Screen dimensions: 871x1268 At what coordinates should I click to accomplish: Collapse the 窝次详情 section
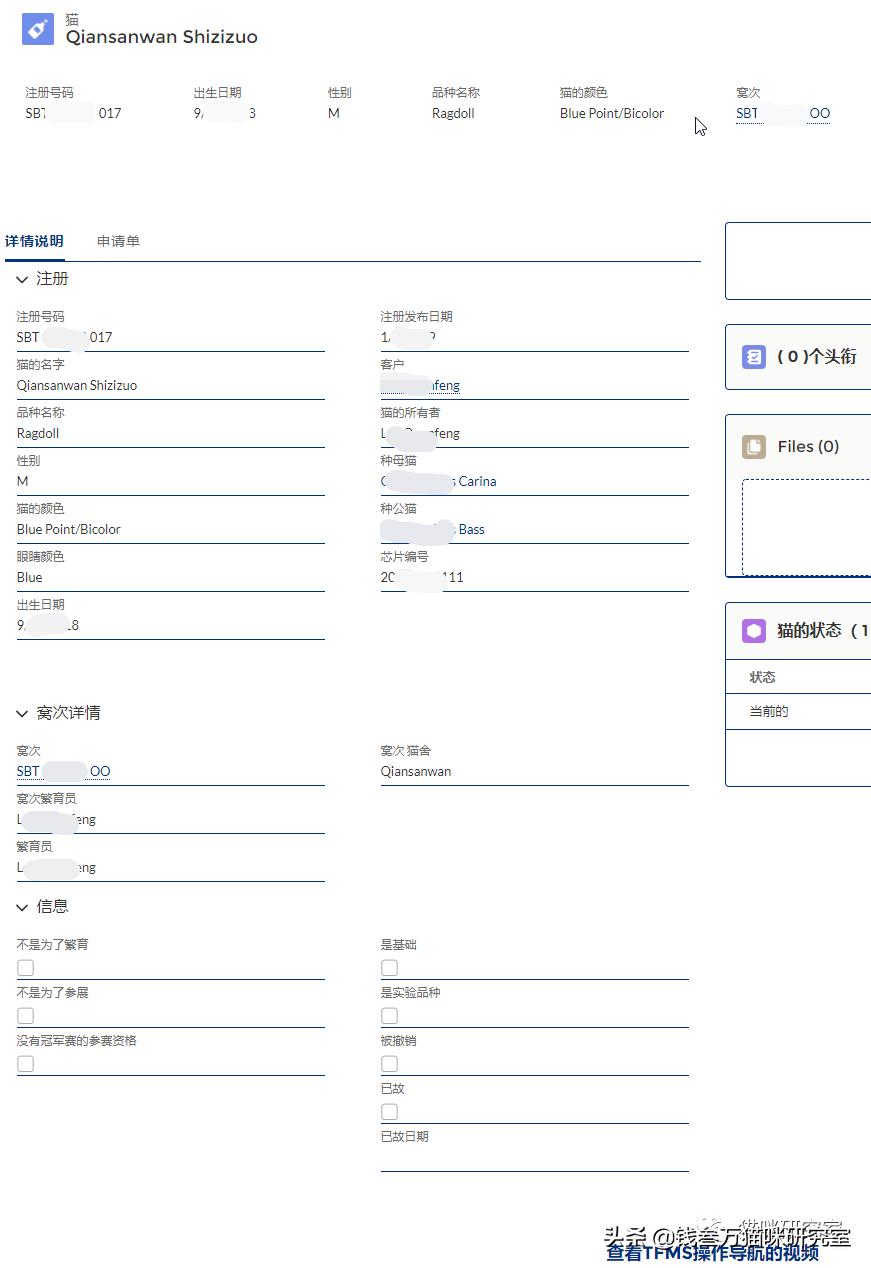click(22, 713)
